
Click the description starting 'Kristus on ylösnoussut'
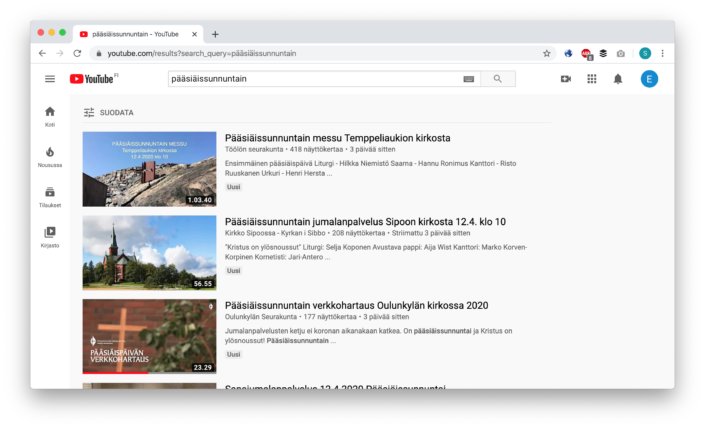tap(376, 252)
